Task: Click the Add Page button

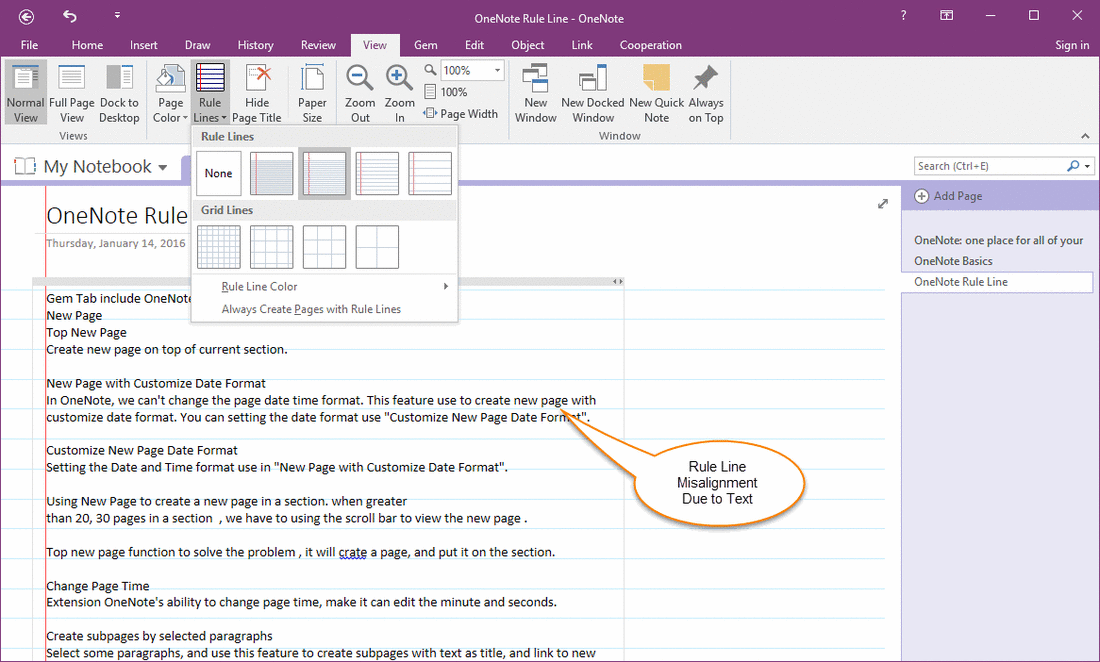Action: click(x=946, y=196)
